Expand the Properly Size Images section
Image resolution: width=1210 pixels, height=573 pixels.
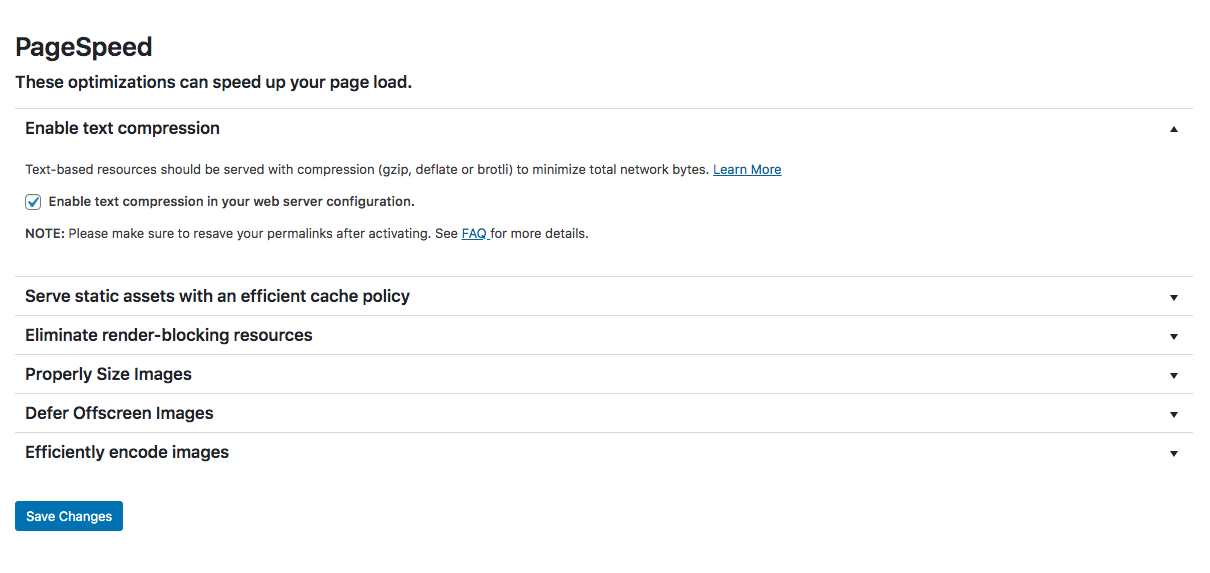pyautogui.click(x=604, y=374)
